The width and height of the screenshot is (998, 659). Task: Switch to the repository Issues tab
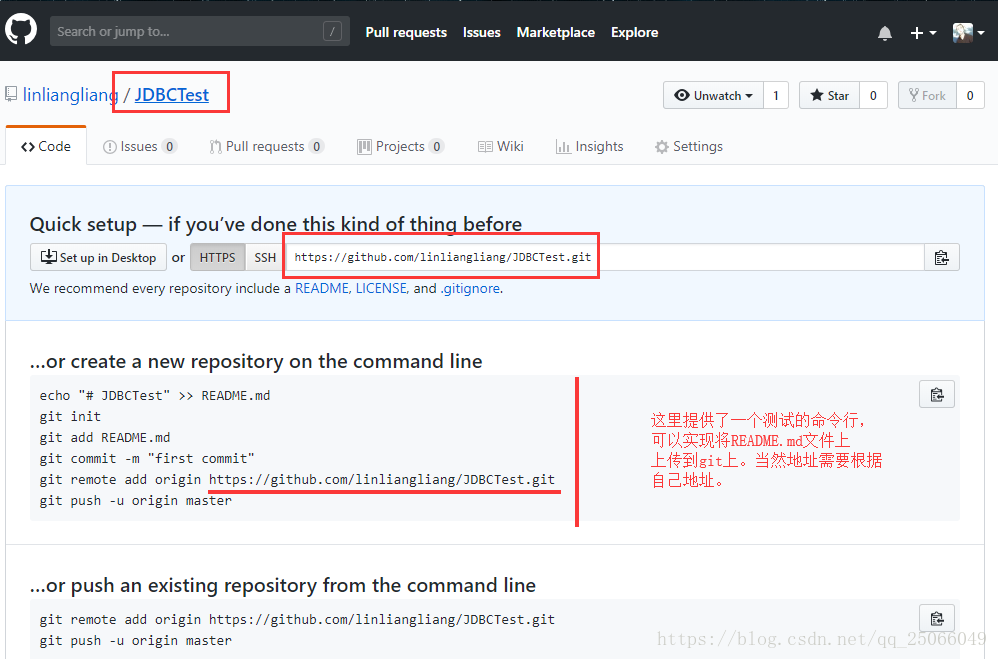tap(139, 146)
